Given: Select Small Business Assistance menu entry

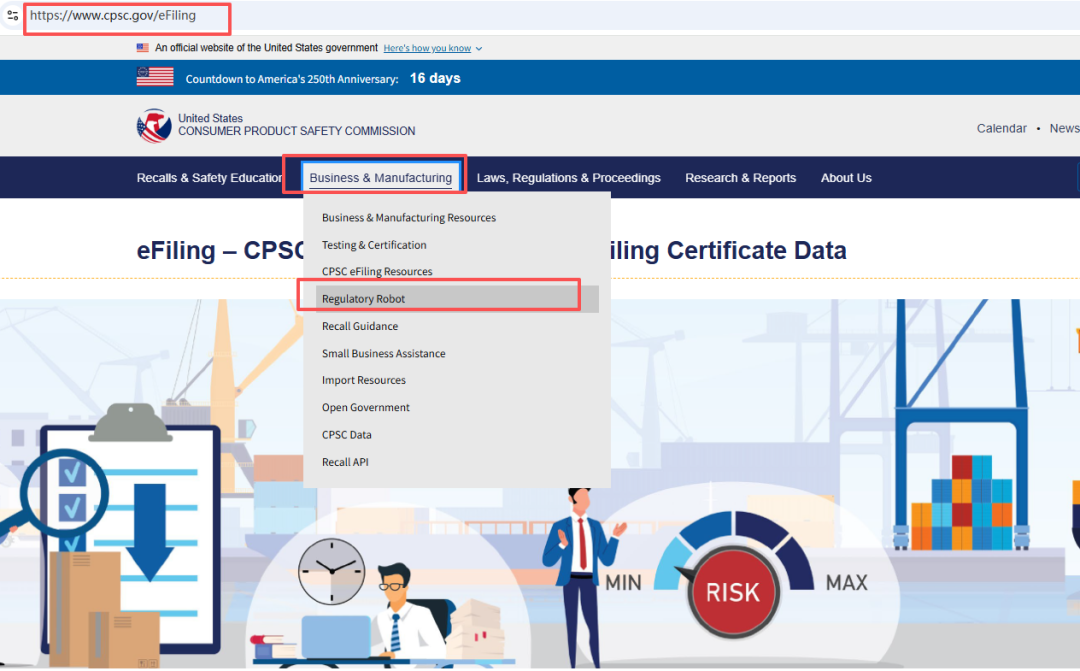Looking at the screenshot, I should 384,353.
